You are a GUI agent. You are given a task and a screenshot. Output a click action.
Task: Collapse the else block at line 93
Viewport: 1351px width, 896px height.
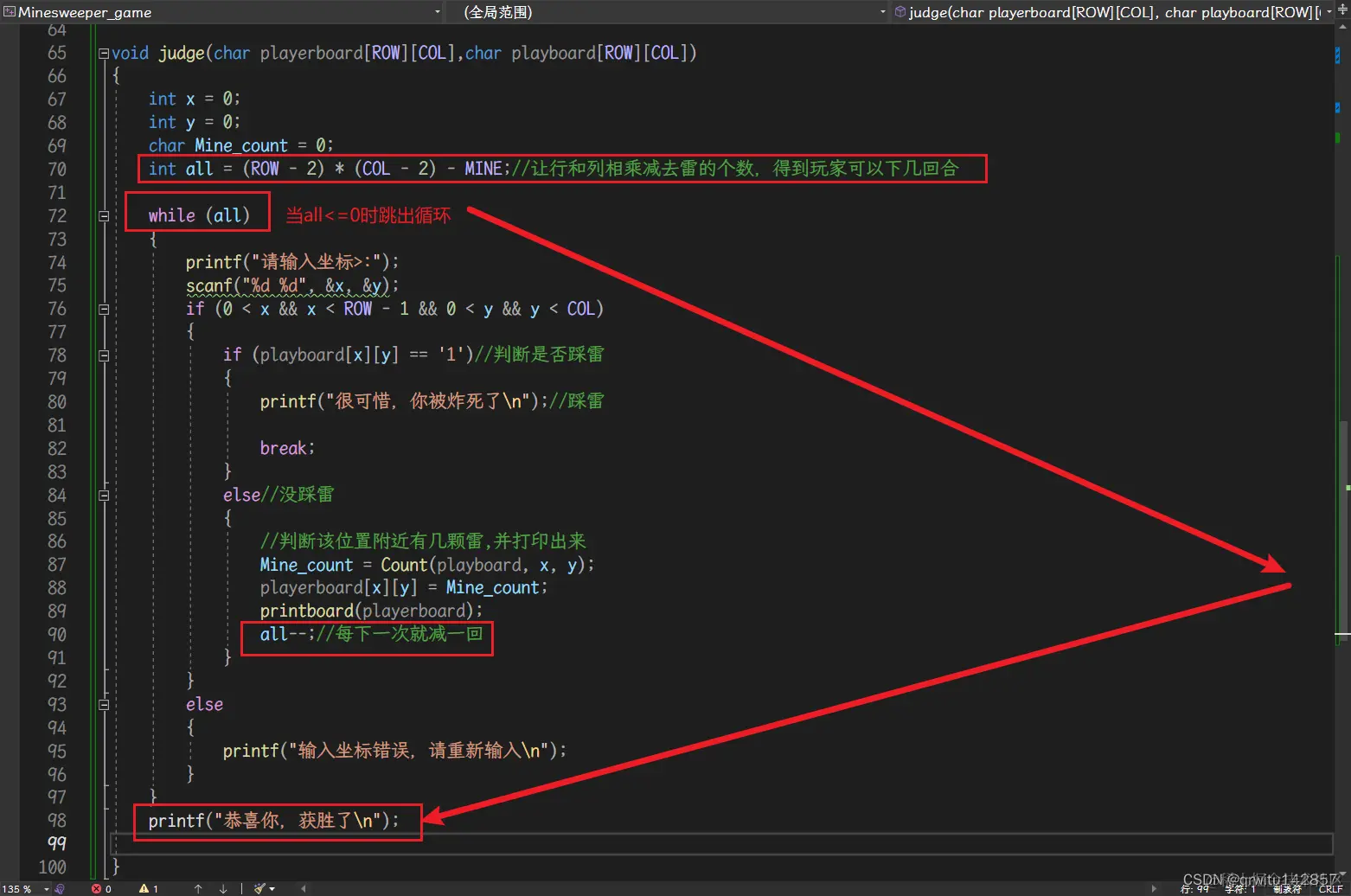(x=104, y=705)
